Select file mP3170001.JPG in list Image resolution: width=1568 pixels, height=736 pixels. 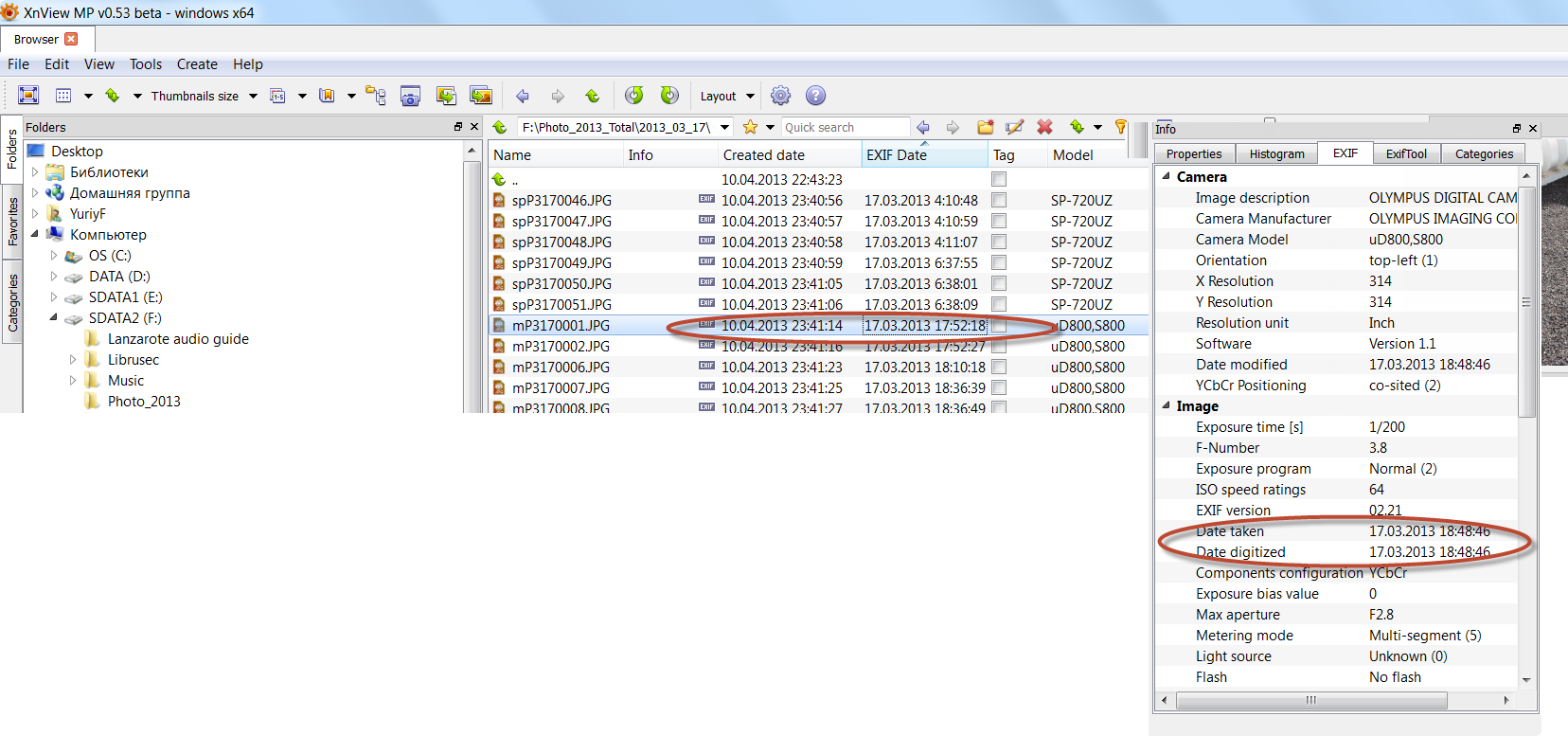(x=561, y=325)
